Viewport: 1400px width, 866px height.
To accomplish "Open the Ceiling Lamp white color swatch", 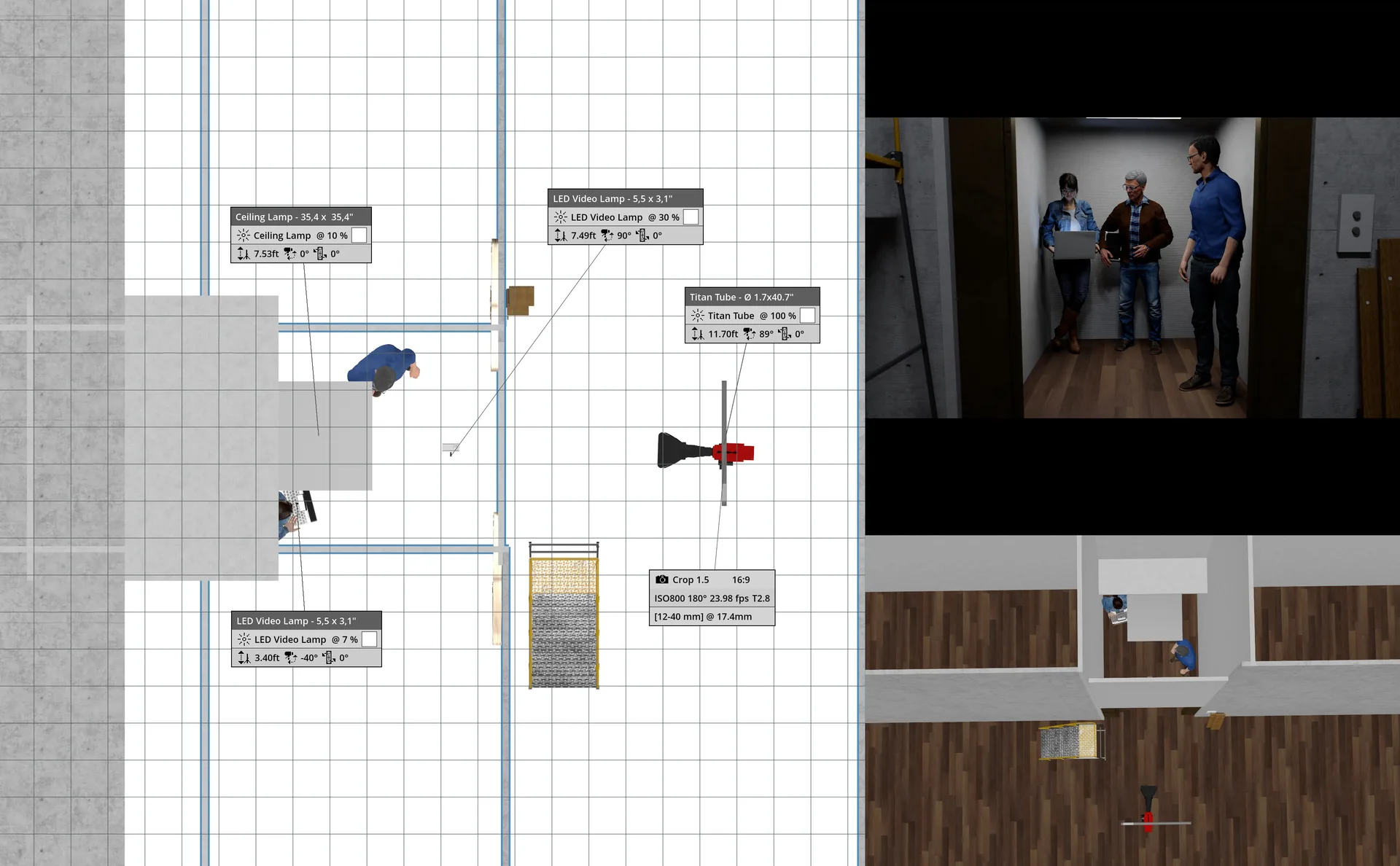I will [359, 235].
